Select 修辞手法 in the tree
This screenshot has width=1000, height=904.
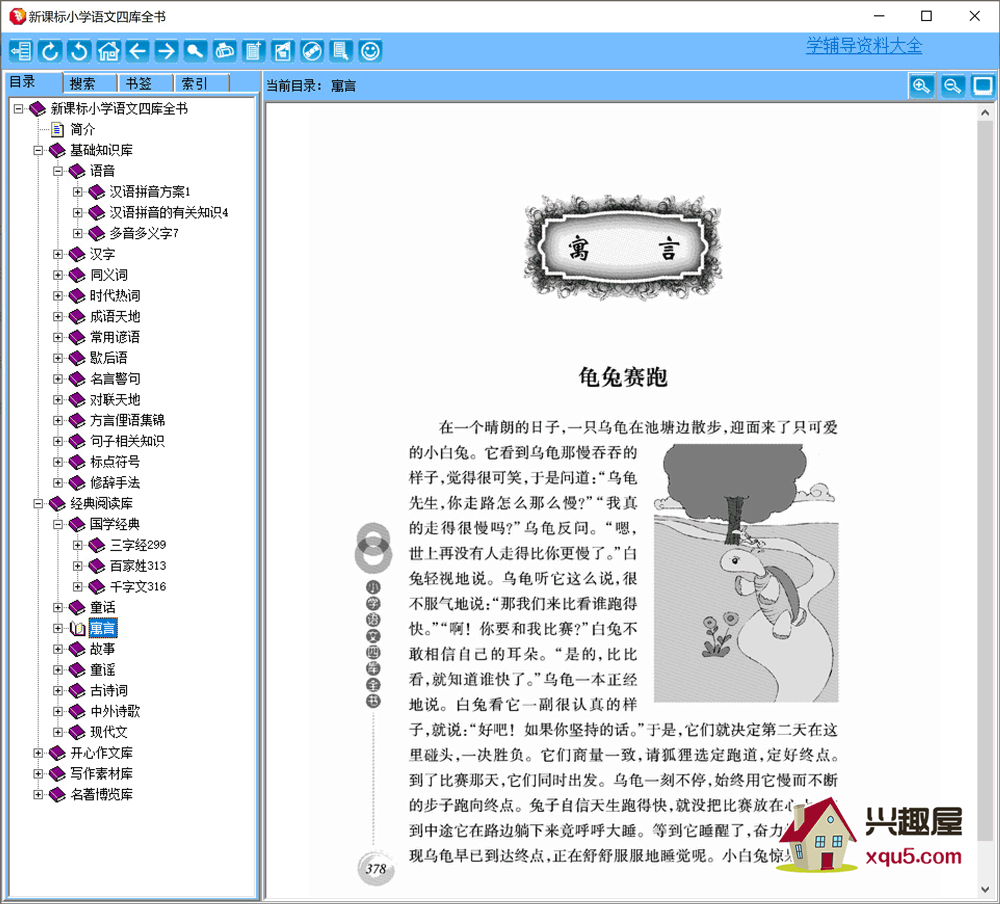(x=115, y=482)
